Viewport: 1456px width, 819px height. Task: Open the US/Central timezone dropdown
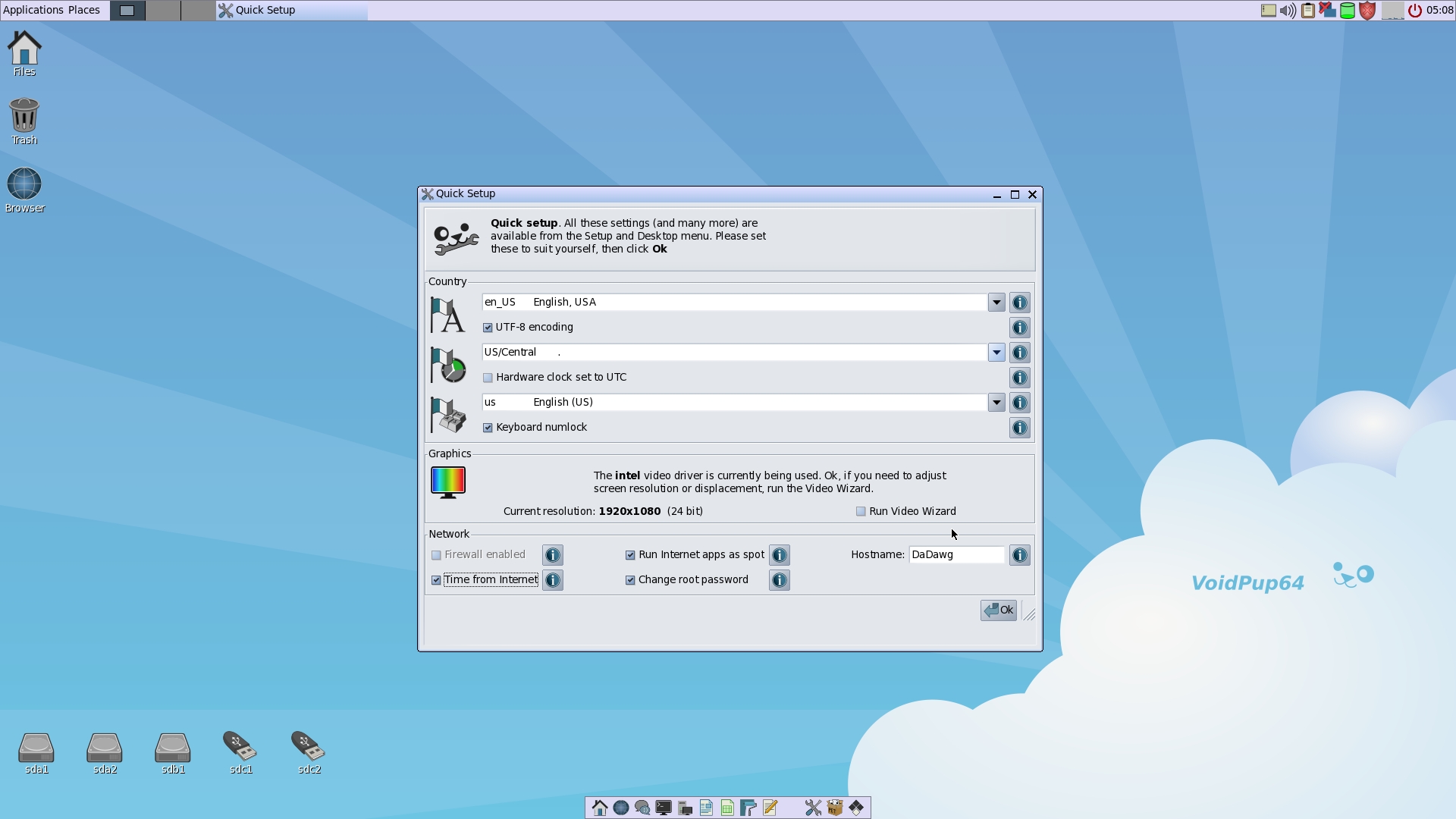click(x=996, y=353)
